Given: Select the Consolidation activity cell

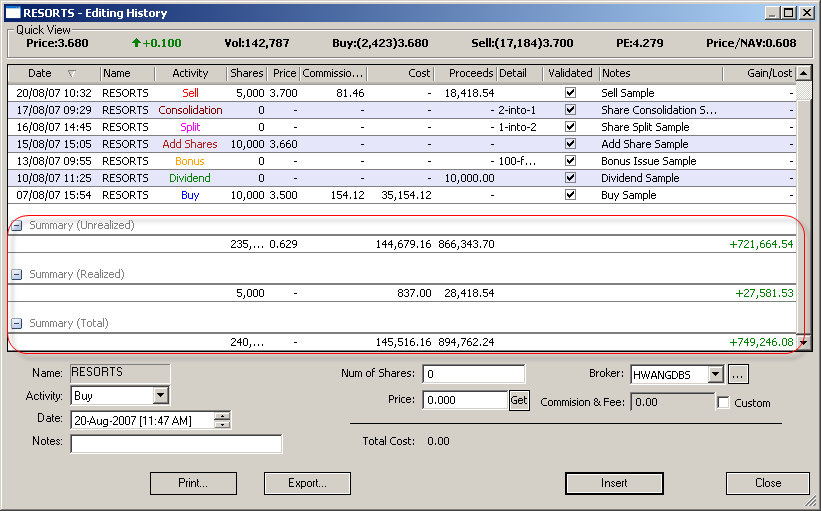Looking at the screenshot, I should [191, 110].
